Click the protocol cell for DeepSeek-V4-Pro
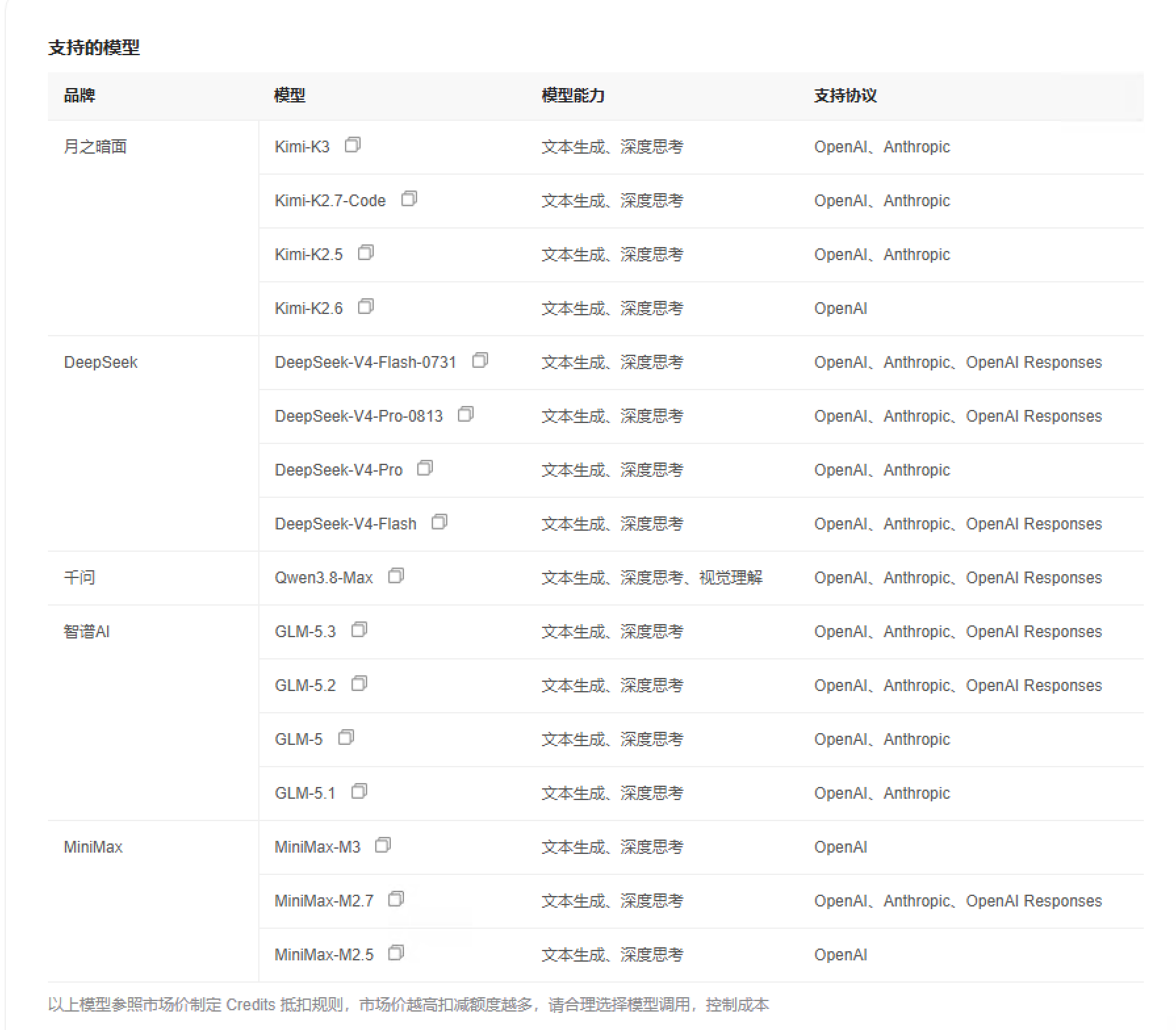Image resolution: width=1176 pixels, height=1030 pixels. 882,470
